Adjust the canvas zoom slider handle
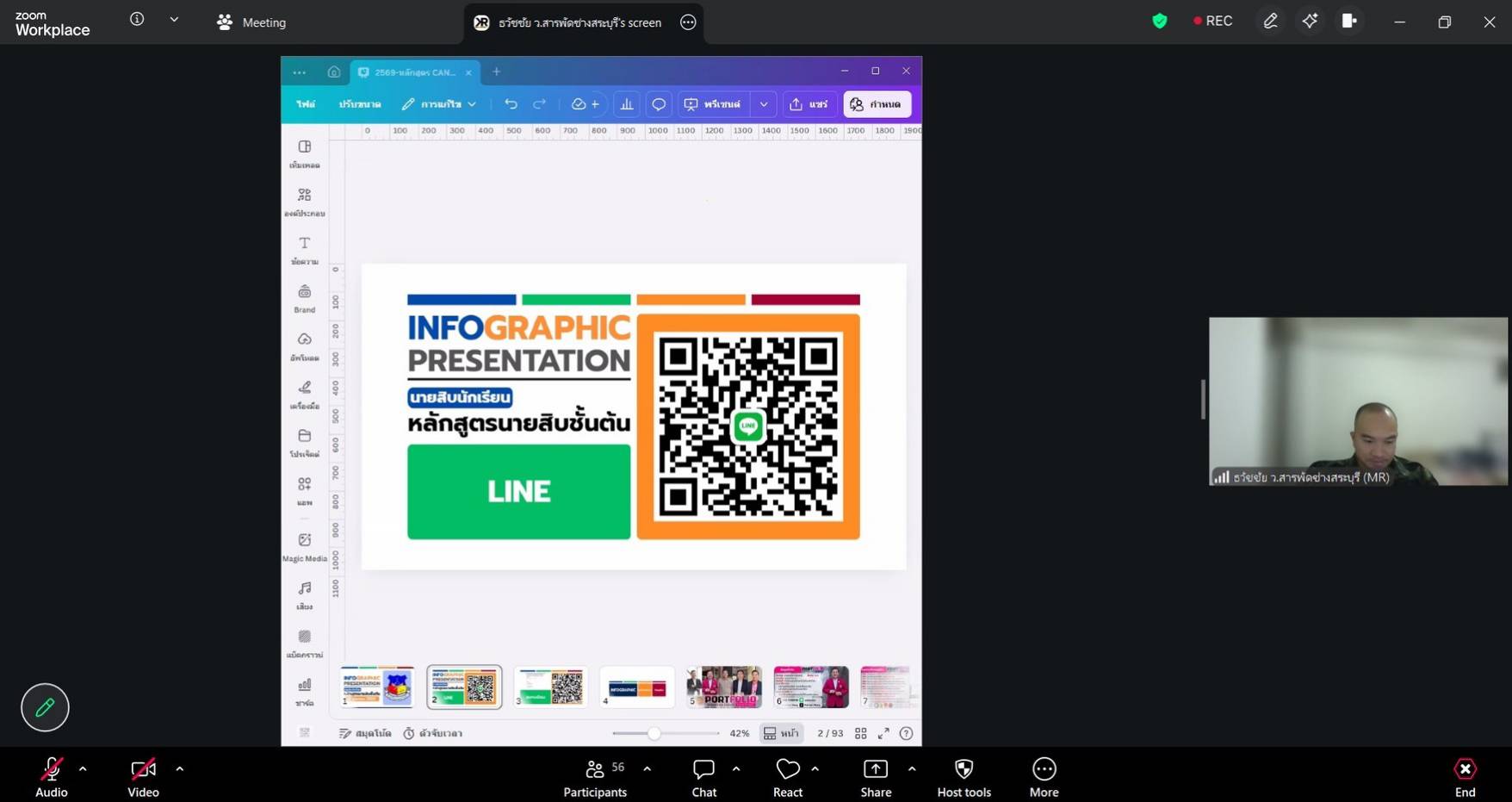Image resolution: width=1512 pixels, height=802 pixels. tap(654, 733)
